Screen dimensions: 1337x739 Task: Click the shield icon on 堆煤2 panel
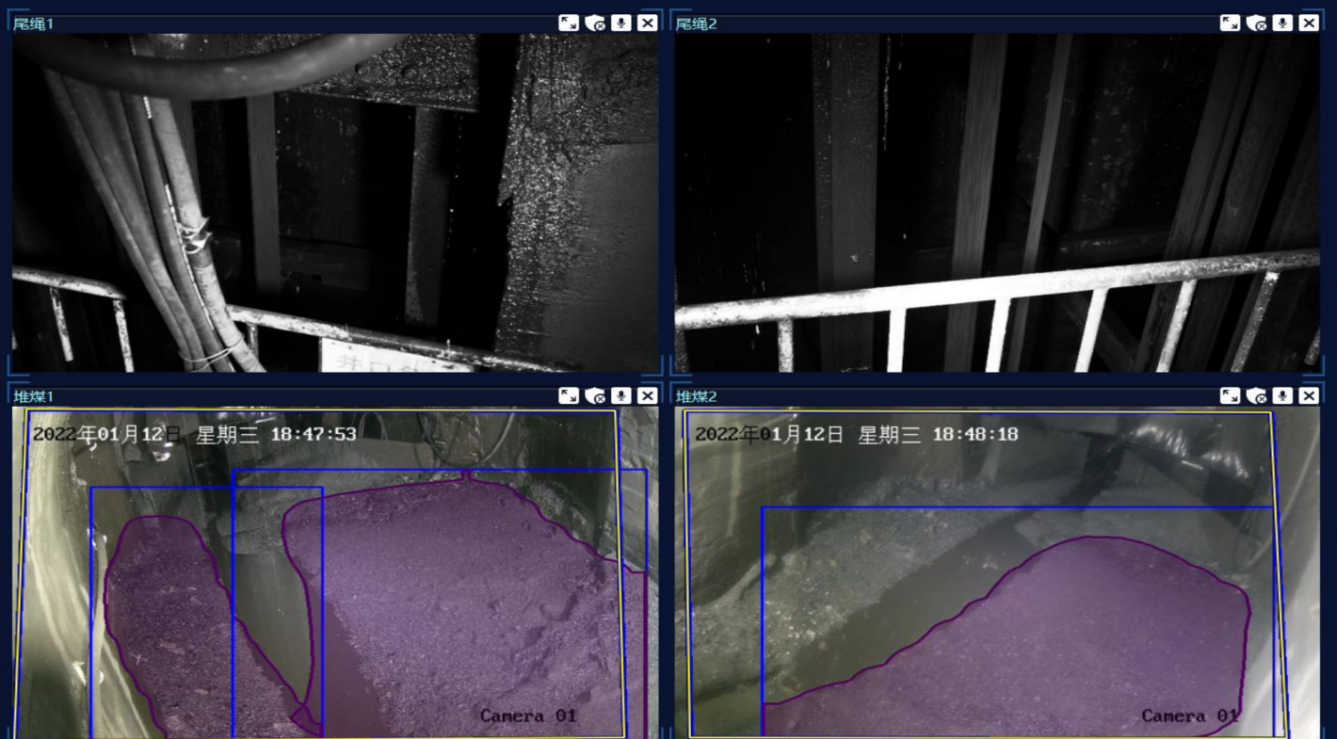click(1257, 396)
